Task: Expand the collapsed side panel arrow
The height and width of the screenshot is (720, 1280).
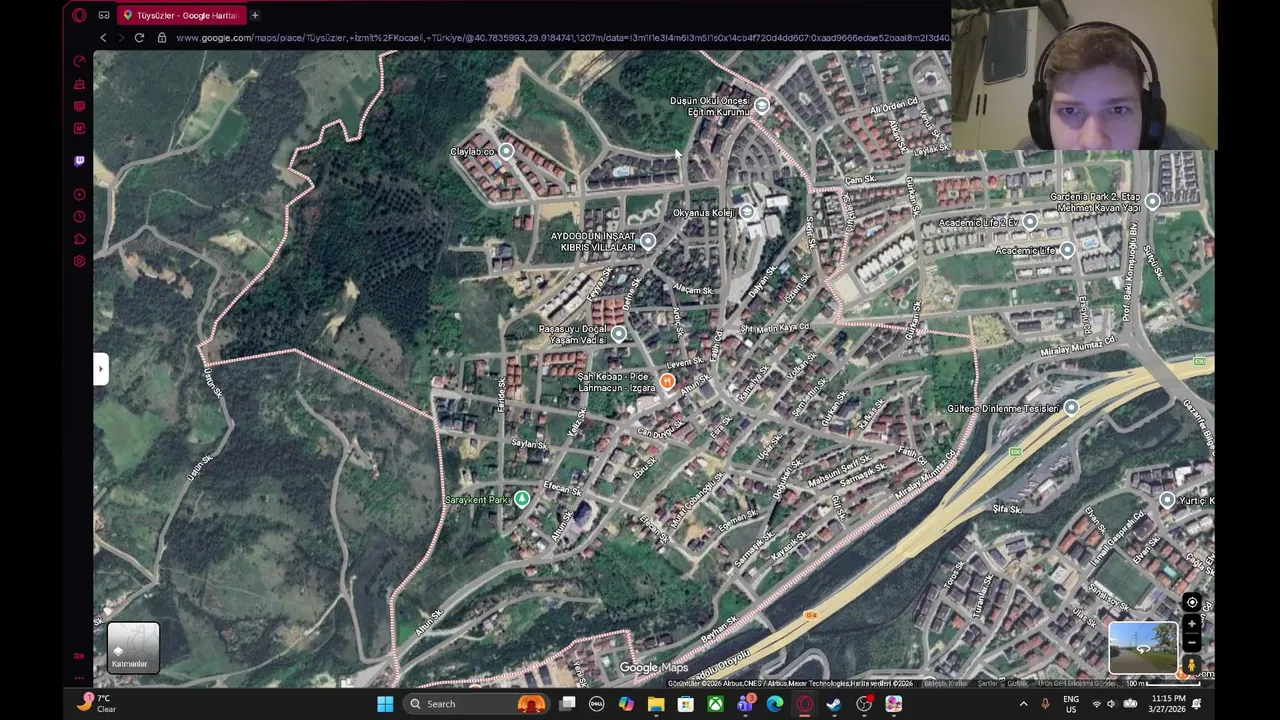Action: (100, 369)
